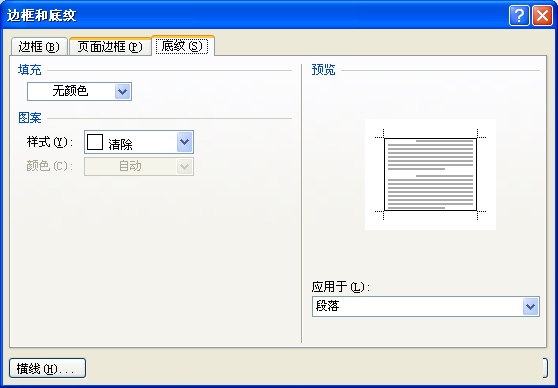Click the 段落 apply-to field
Viewport: 558px width, 388px height.
pyautogui.click(x=426, y=306)
